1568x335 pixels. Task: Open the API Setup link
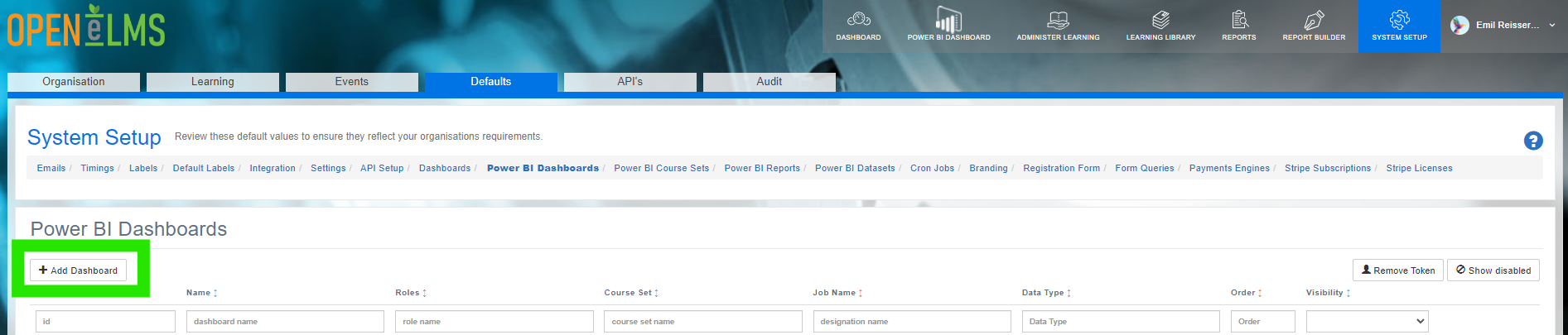[382, 168]
